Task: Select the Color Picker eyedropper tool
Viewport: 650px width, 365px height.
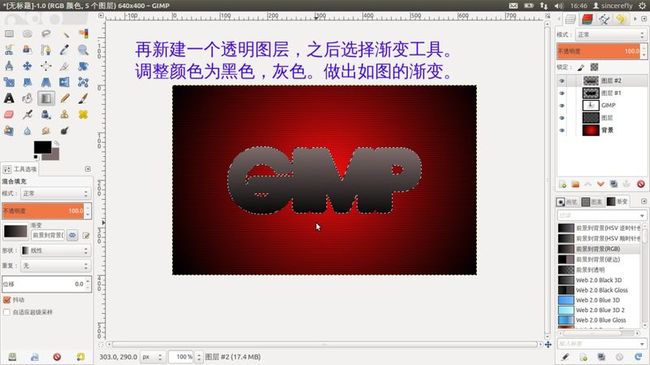Action: [65, 50]
